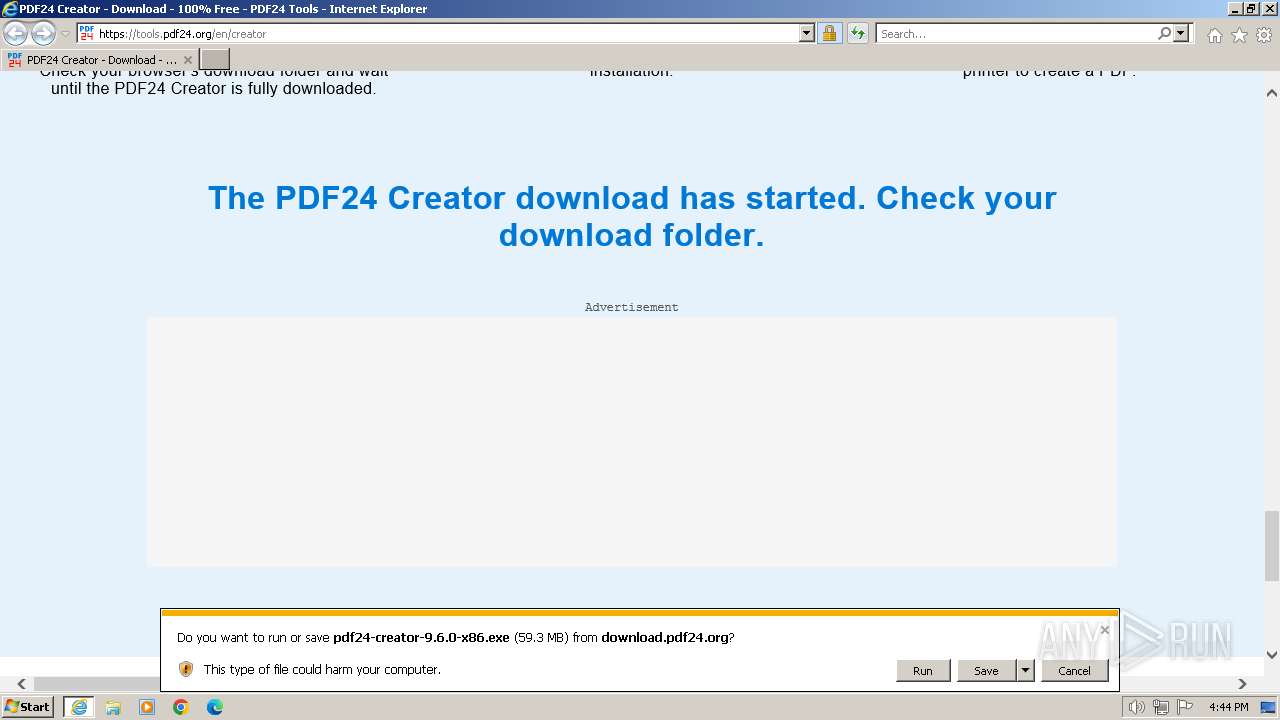Click the show desktop tray icon
Screen dimensions: 1280x720
1268,707
